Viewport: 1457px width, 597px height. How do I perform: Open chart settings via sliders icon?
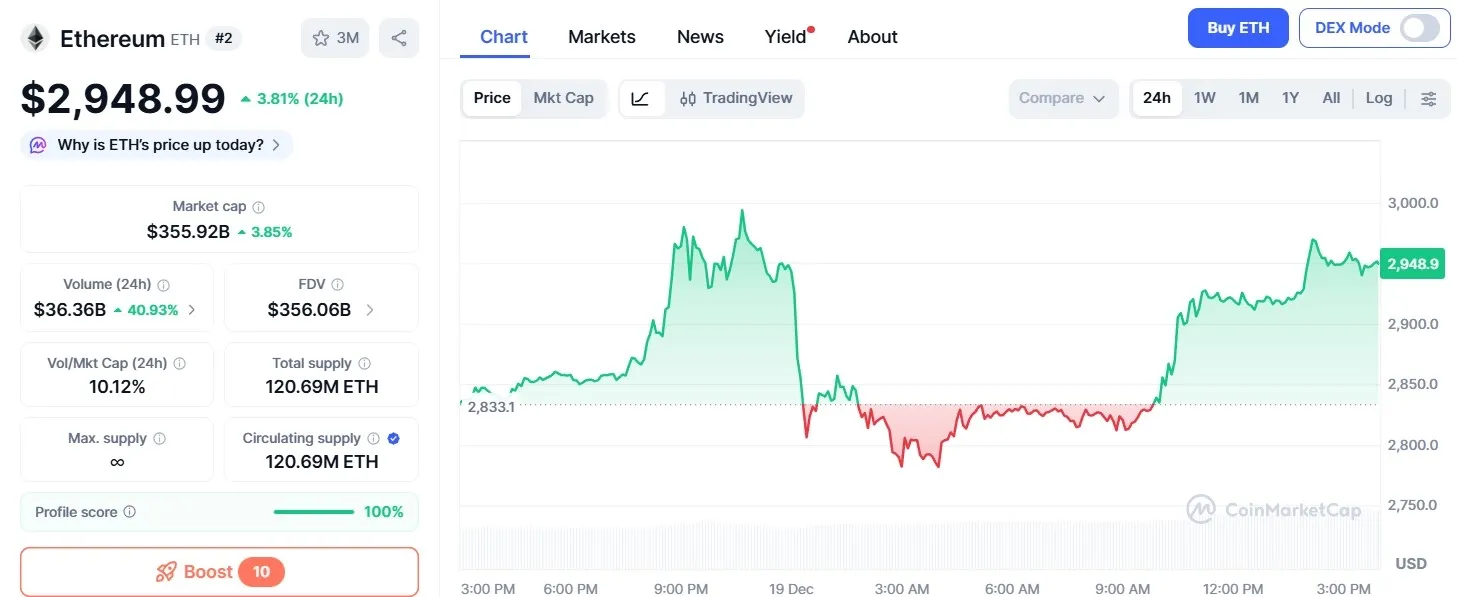point(1428,98)
